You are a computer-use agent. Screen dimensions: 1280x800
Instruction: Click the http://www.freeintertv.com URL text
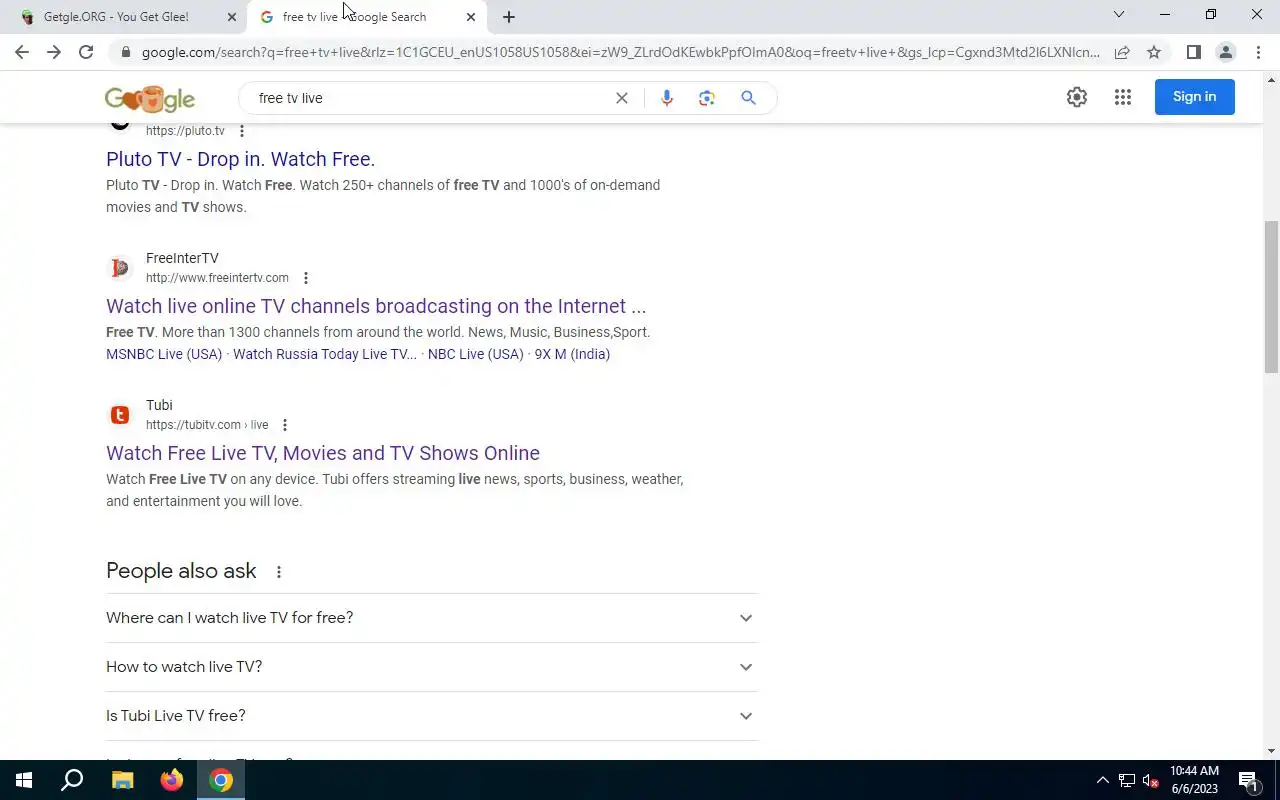click(x=217, y=278)
